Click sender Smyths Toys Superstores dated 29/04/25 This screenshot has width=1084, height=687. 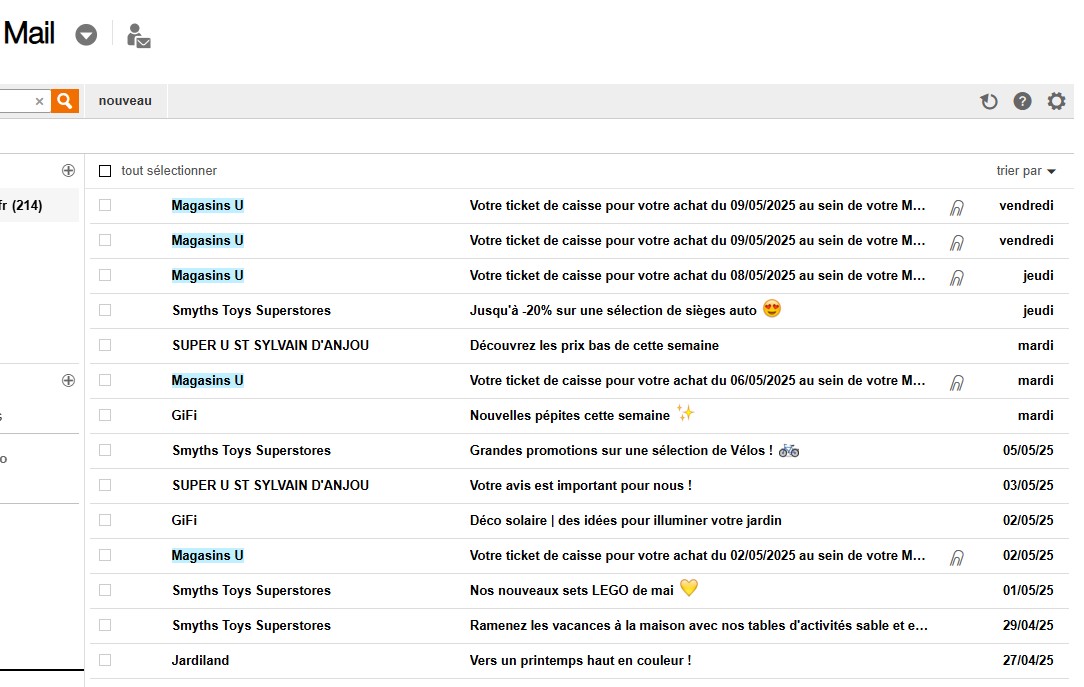[x=252, y=625]
